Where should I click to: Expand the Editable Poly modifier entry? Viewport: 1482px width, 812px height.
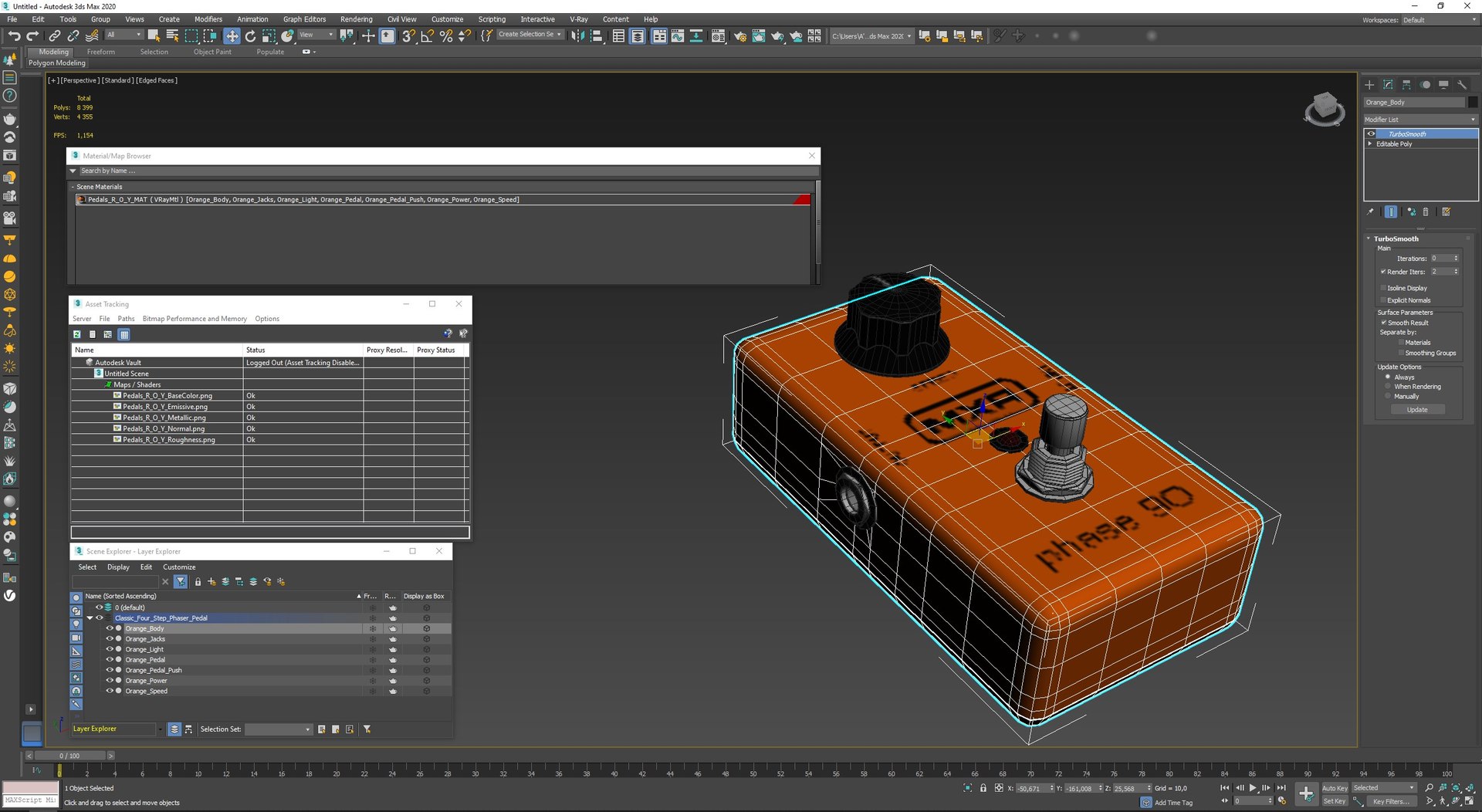tap(1371, 144)
